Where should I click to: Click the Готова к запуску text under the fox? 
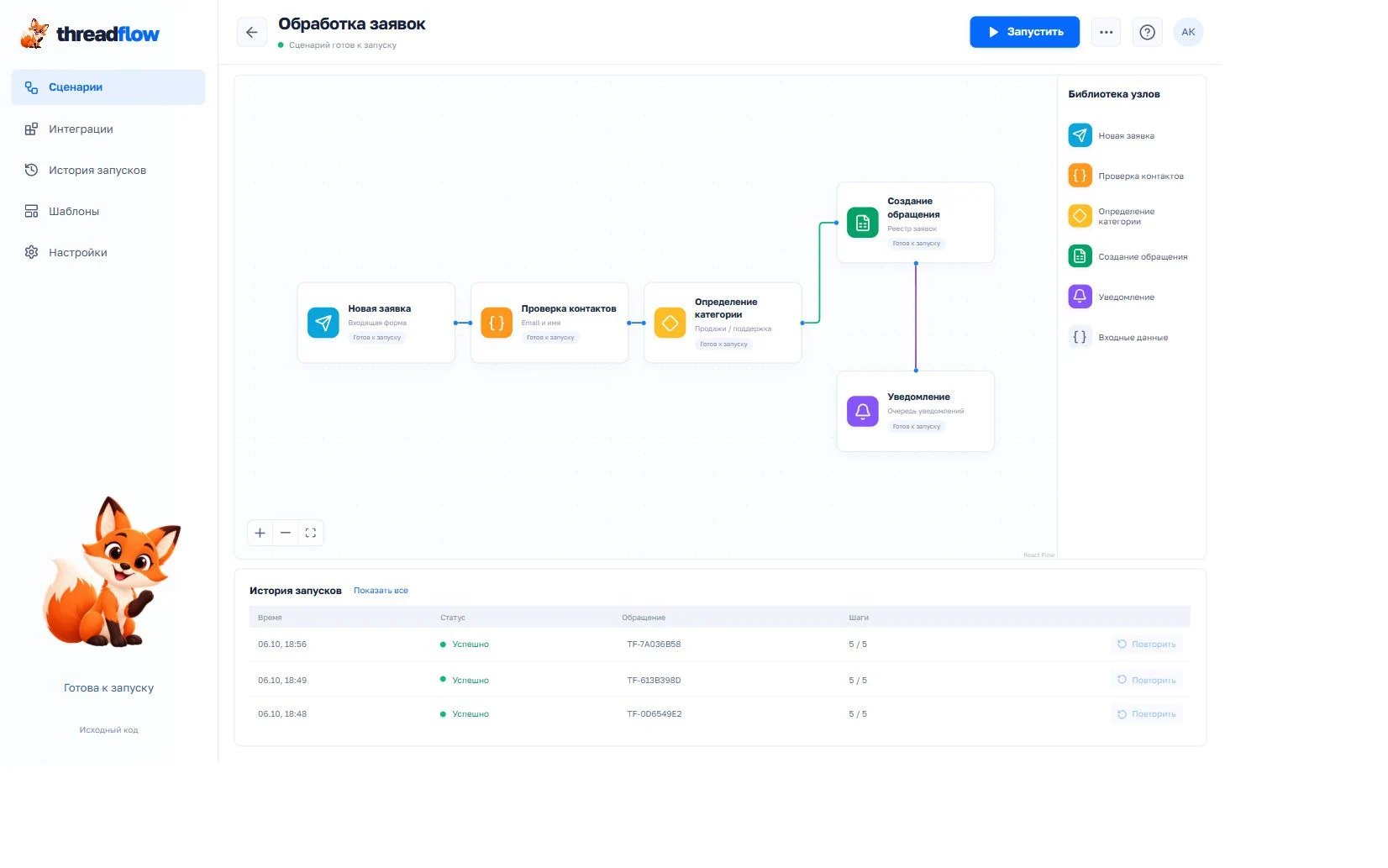point(108,687)
